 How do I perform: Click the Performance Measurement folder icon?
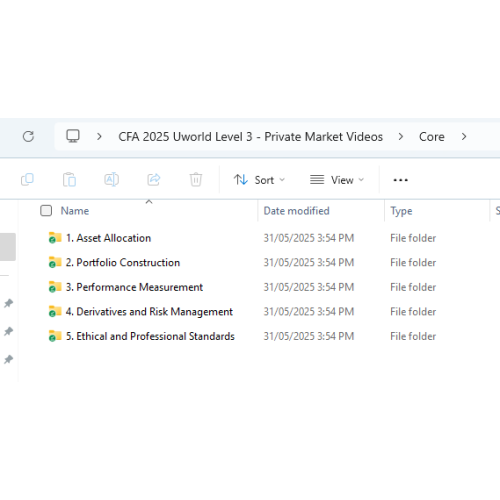tap(55, 287)
